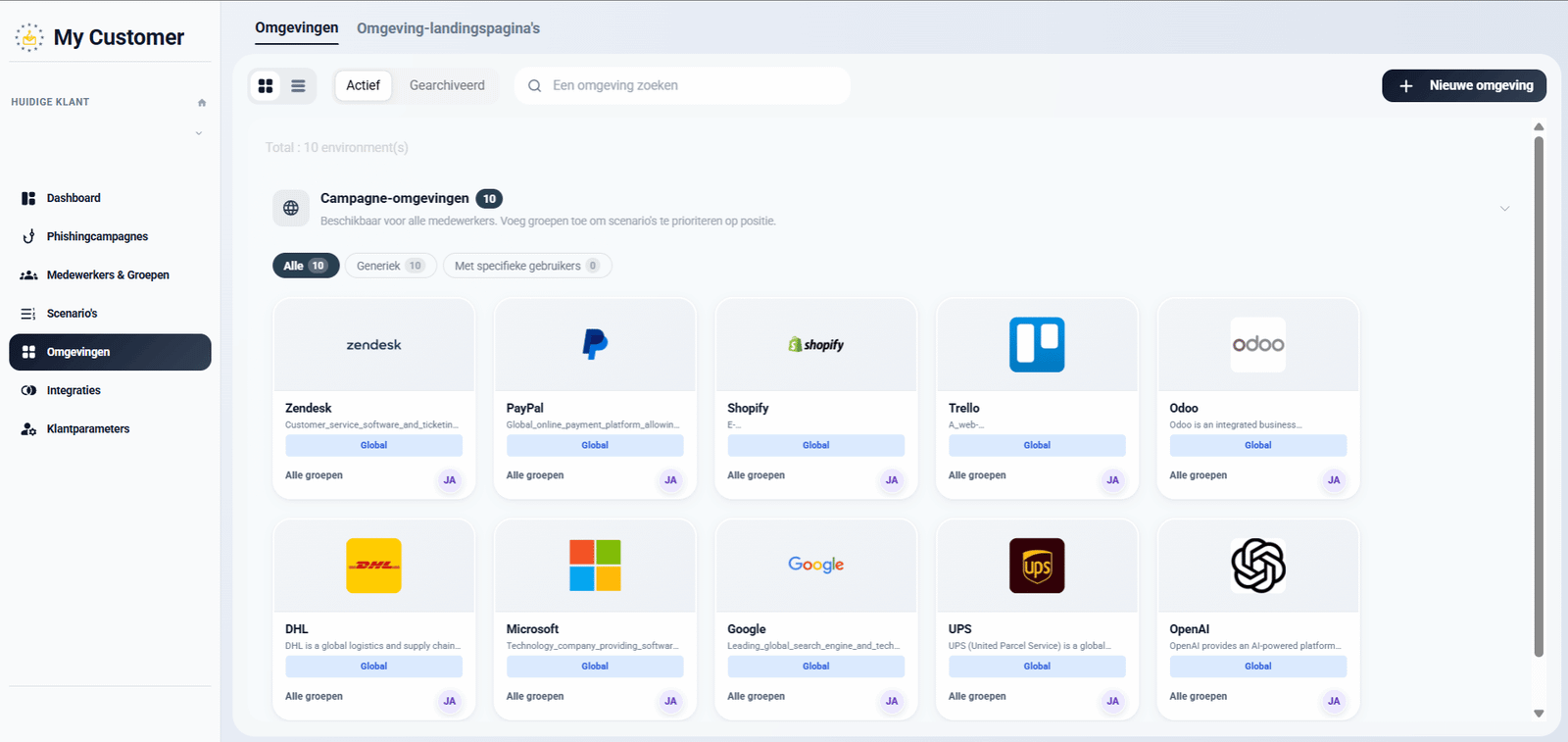The image size is (1568, 742).
Task: Open the Trello environment logo
Action: click(1037, 344)
